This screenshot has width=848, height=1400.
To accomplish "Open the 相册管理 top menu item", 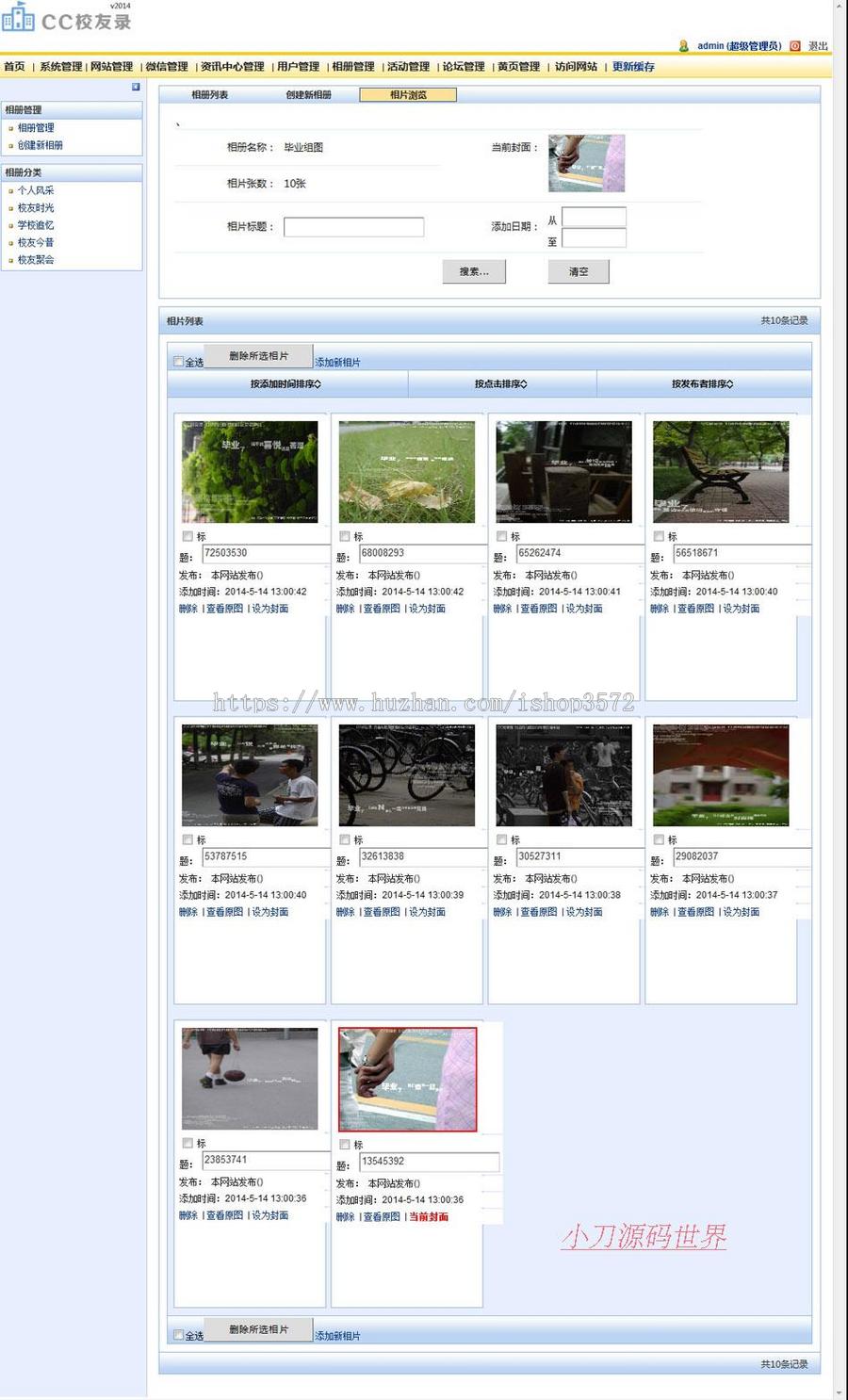I will coord(353,67).
